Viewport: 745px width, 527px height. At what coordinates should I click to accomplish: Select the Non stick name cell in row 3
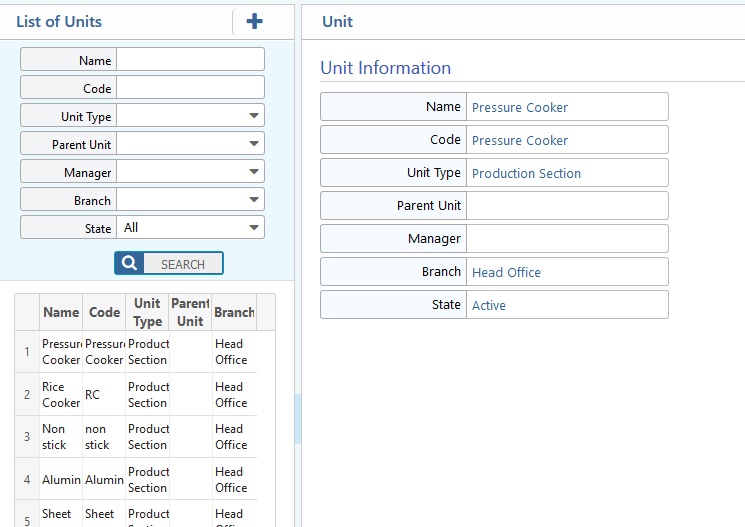61,437
